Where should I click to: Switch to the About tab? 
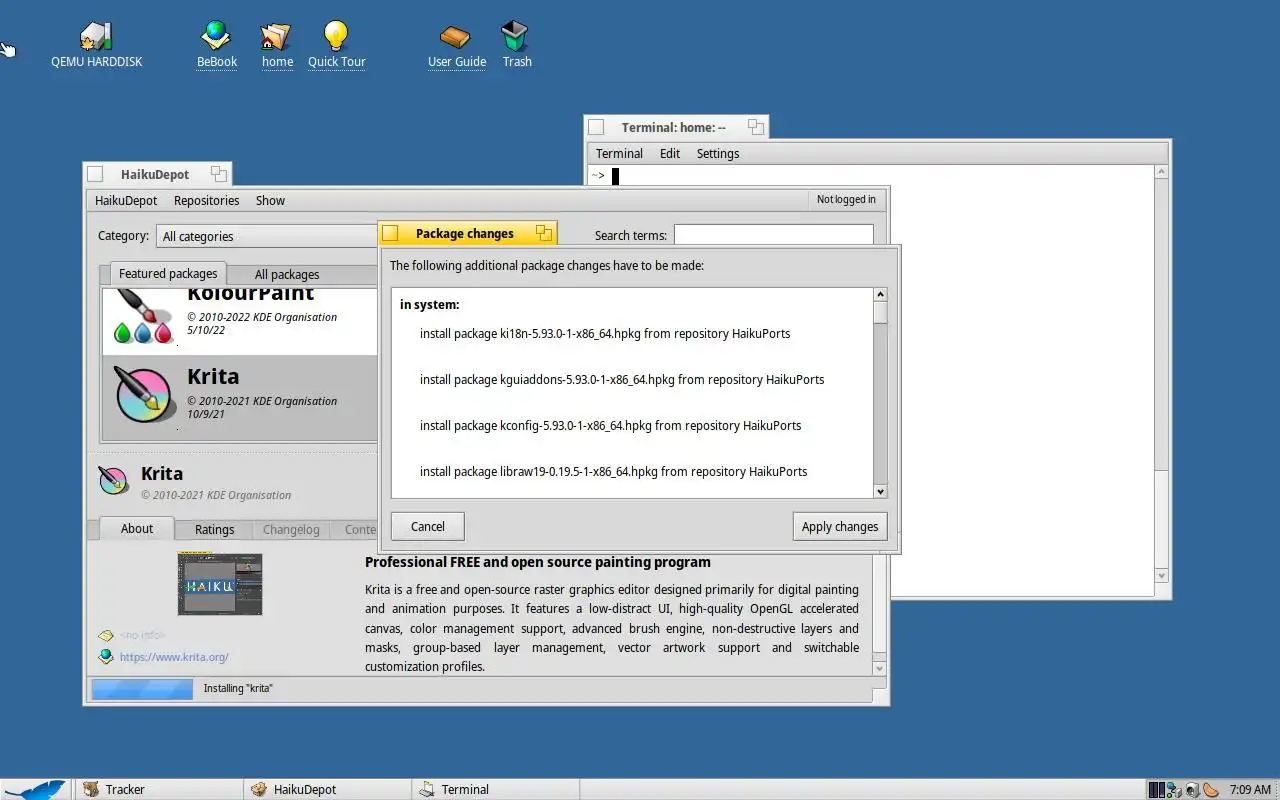(x=137, y=528)
